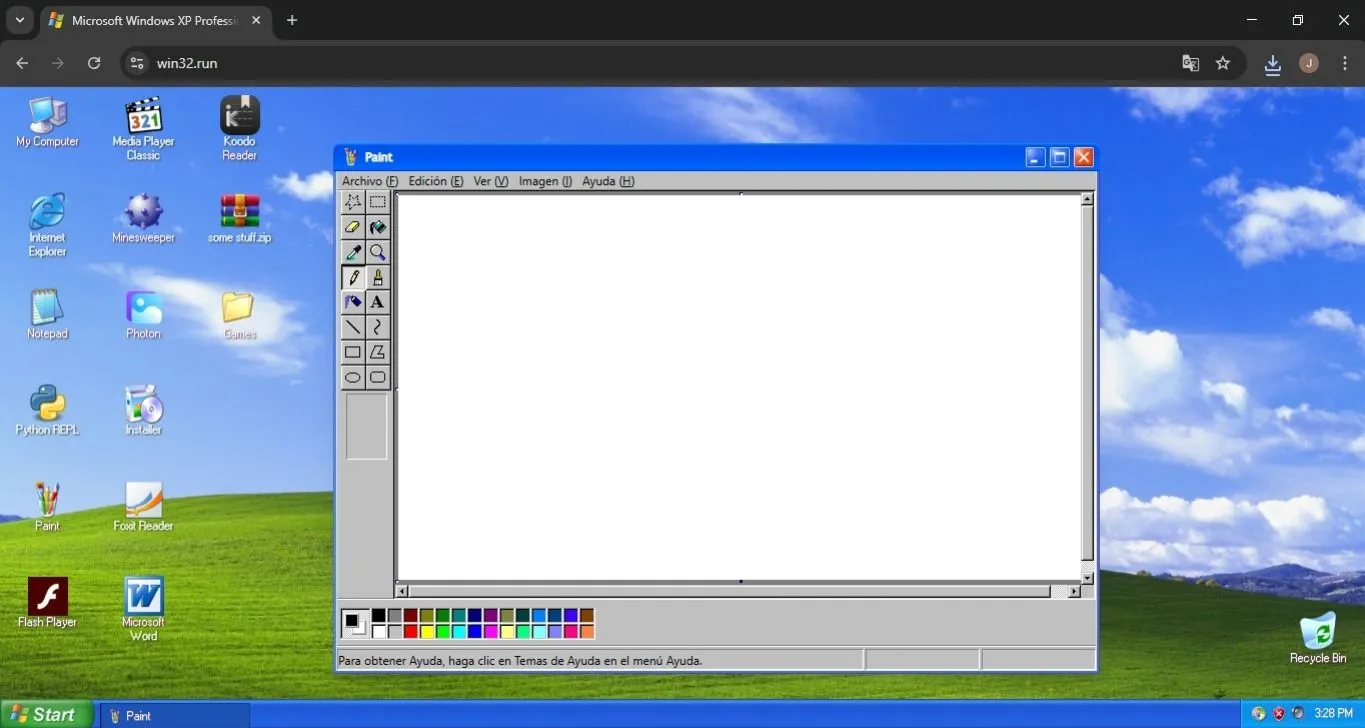The image size is (1365, 728).
Task: Click the Notepad desktop icon
Action: tap(47, 315)
